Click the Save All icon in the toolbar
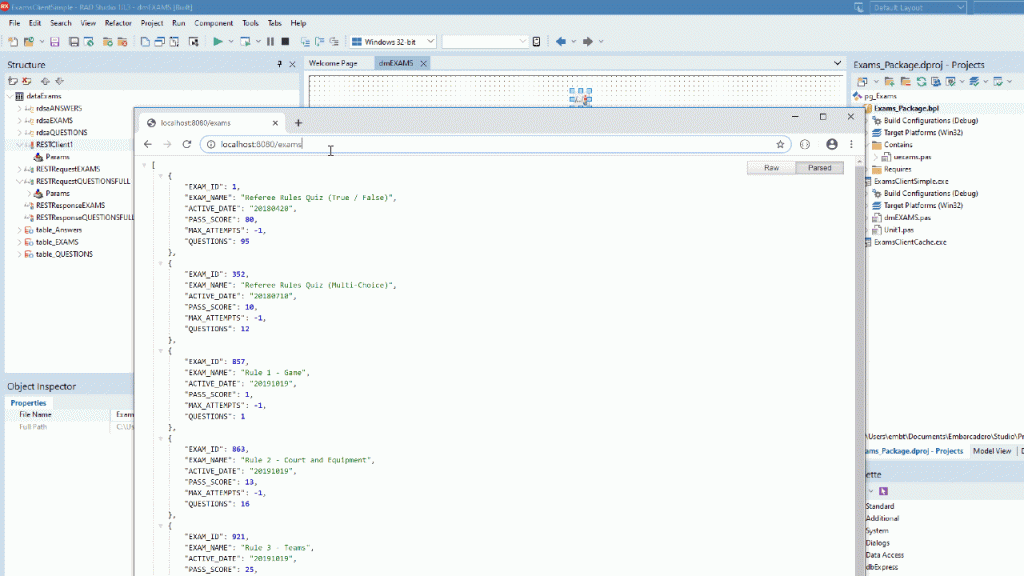1024x576 pixels. pos(74,42)
